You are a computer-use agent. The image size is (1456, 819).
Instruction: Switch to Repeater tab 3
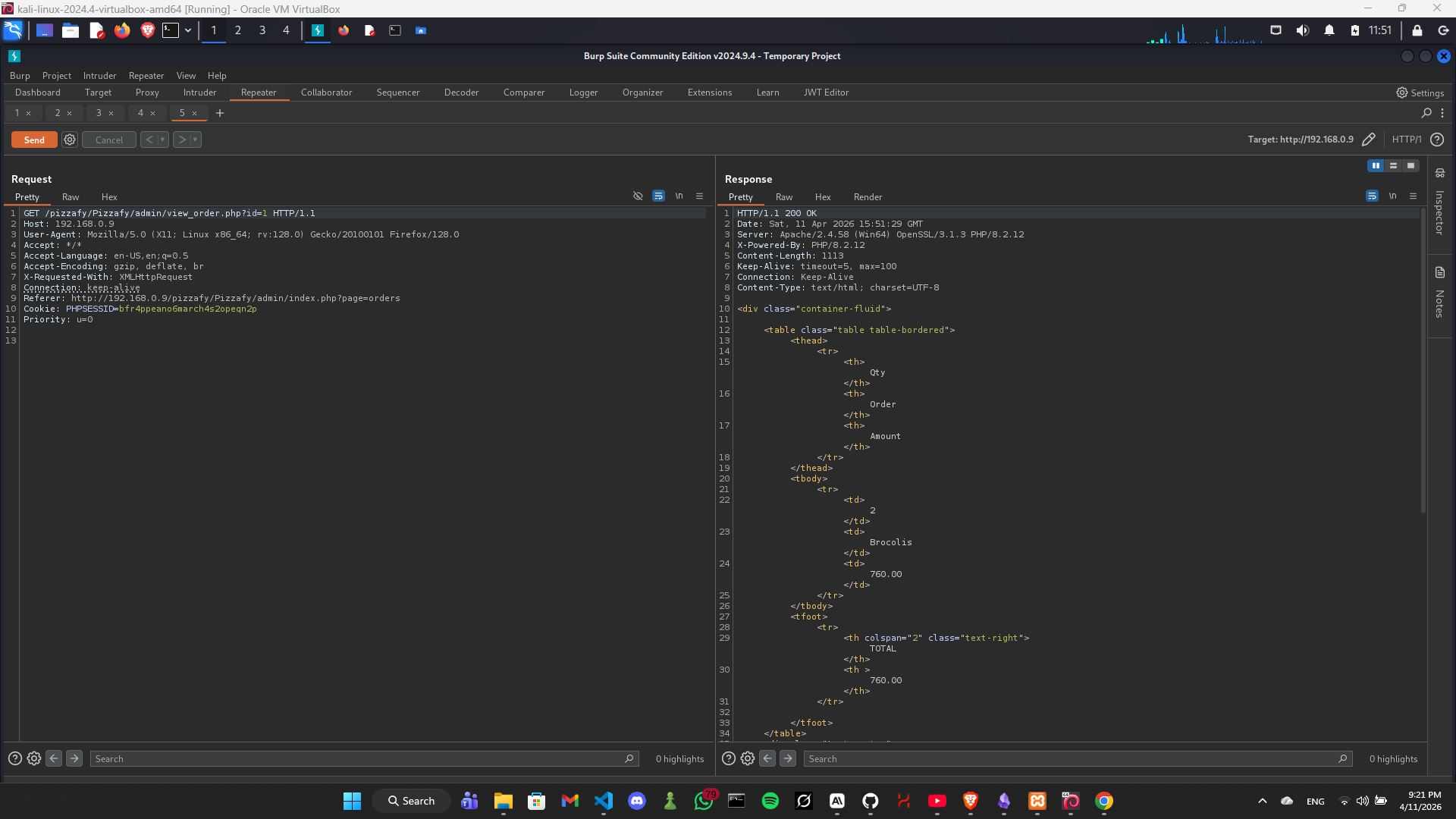99,113
